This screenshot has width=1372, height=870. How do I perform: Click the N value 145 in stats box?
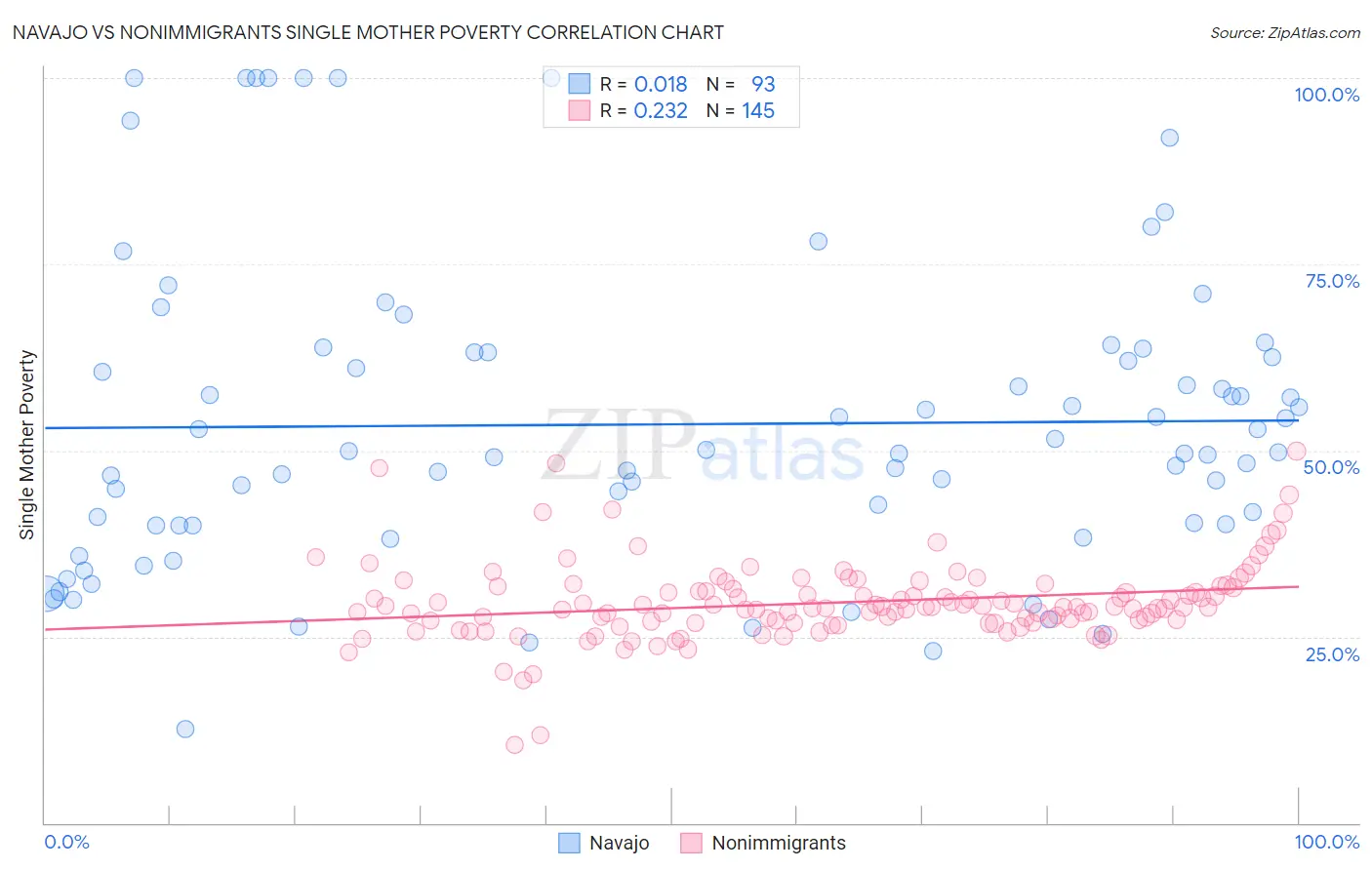click(758, 110)
